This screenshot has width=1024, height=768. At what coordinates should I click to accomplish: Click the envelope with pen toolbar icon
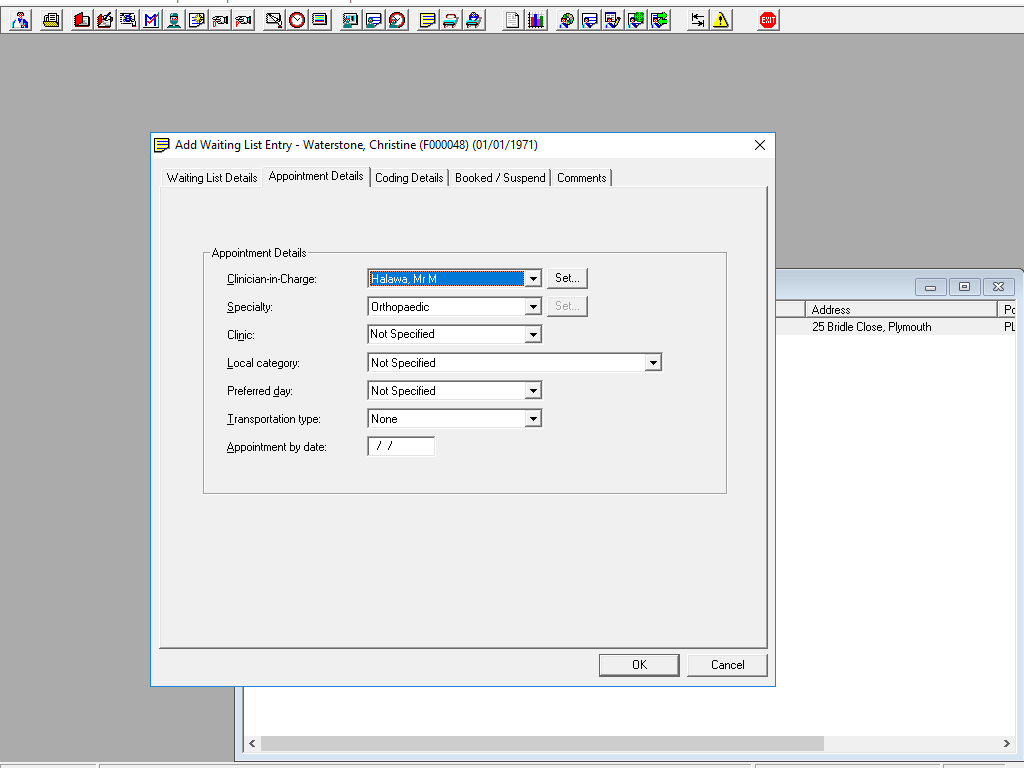coord(274,20)
